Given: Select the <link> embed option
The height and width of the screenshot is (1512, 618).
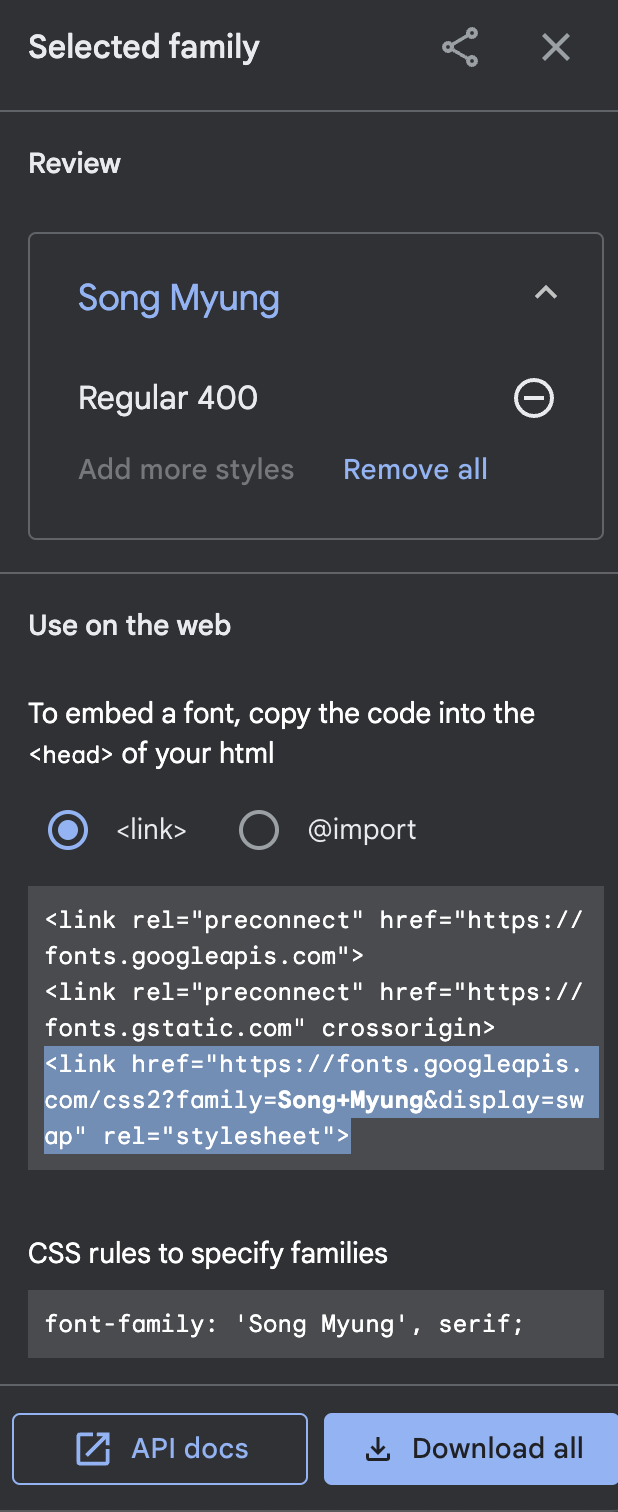Looking at the screenshot, I should pos(68,830).
